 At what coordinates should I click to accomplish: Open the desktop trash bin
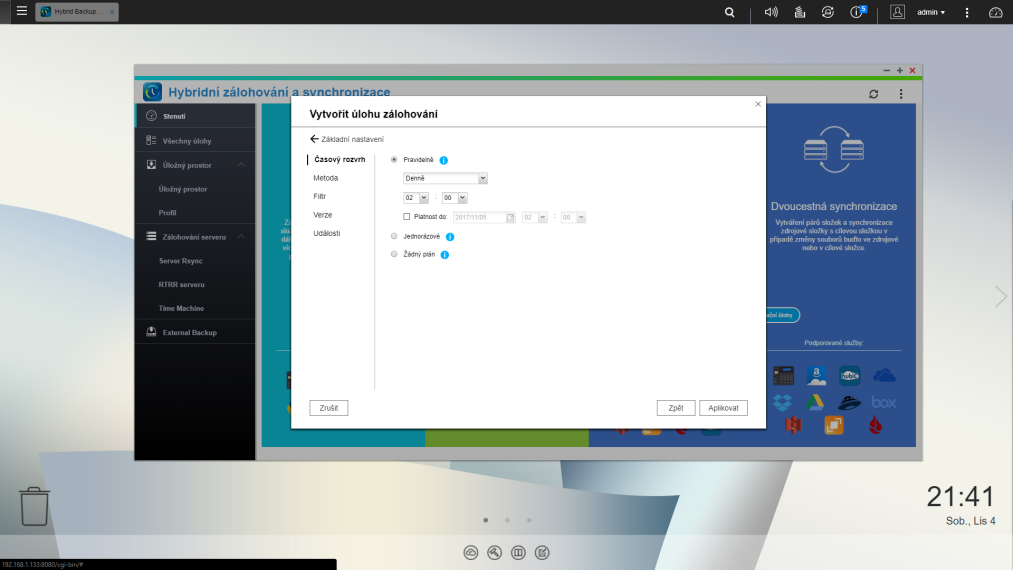34,507
